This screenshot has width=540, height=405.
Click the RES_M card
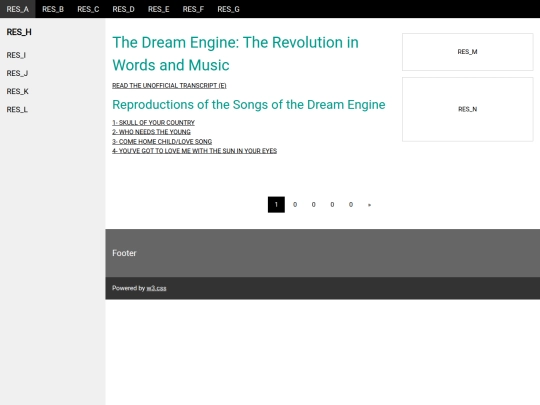[x=467, y=52]
